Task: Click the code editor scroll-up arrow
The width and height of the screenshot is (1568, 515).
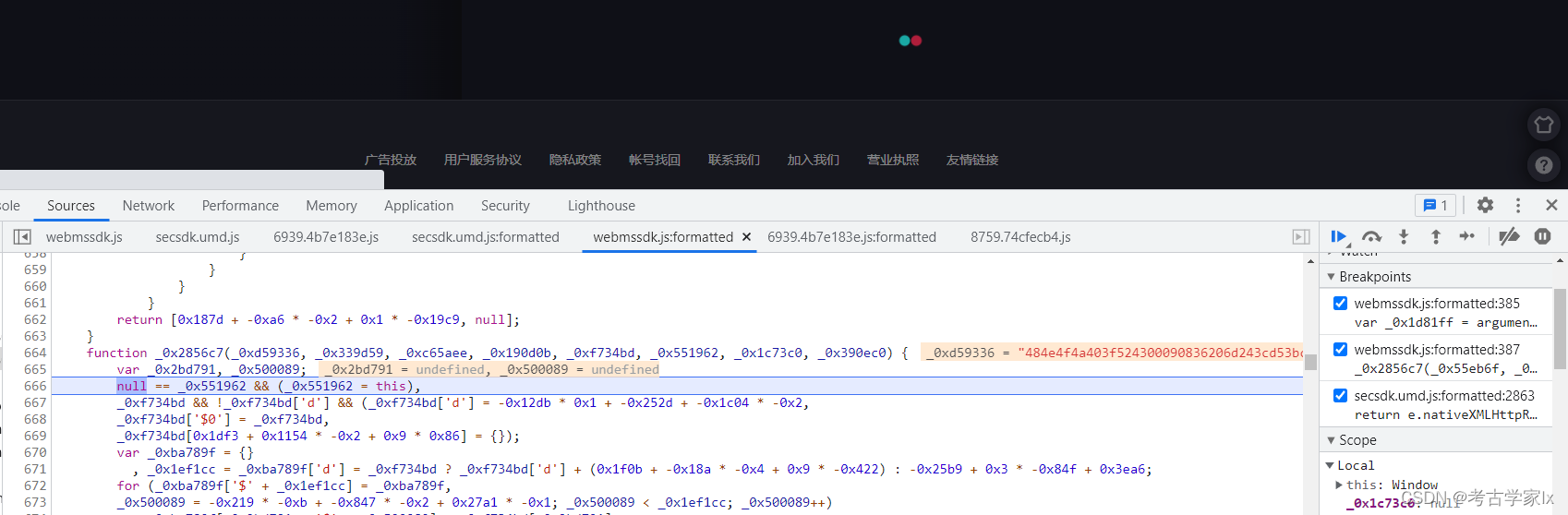Action: (1310, 260)
